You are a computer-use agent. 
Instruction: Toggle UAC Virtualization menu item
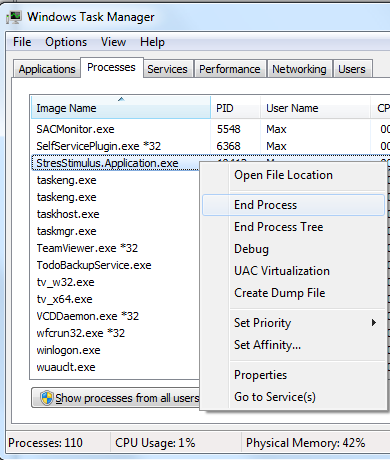click(x=282, y=271)
